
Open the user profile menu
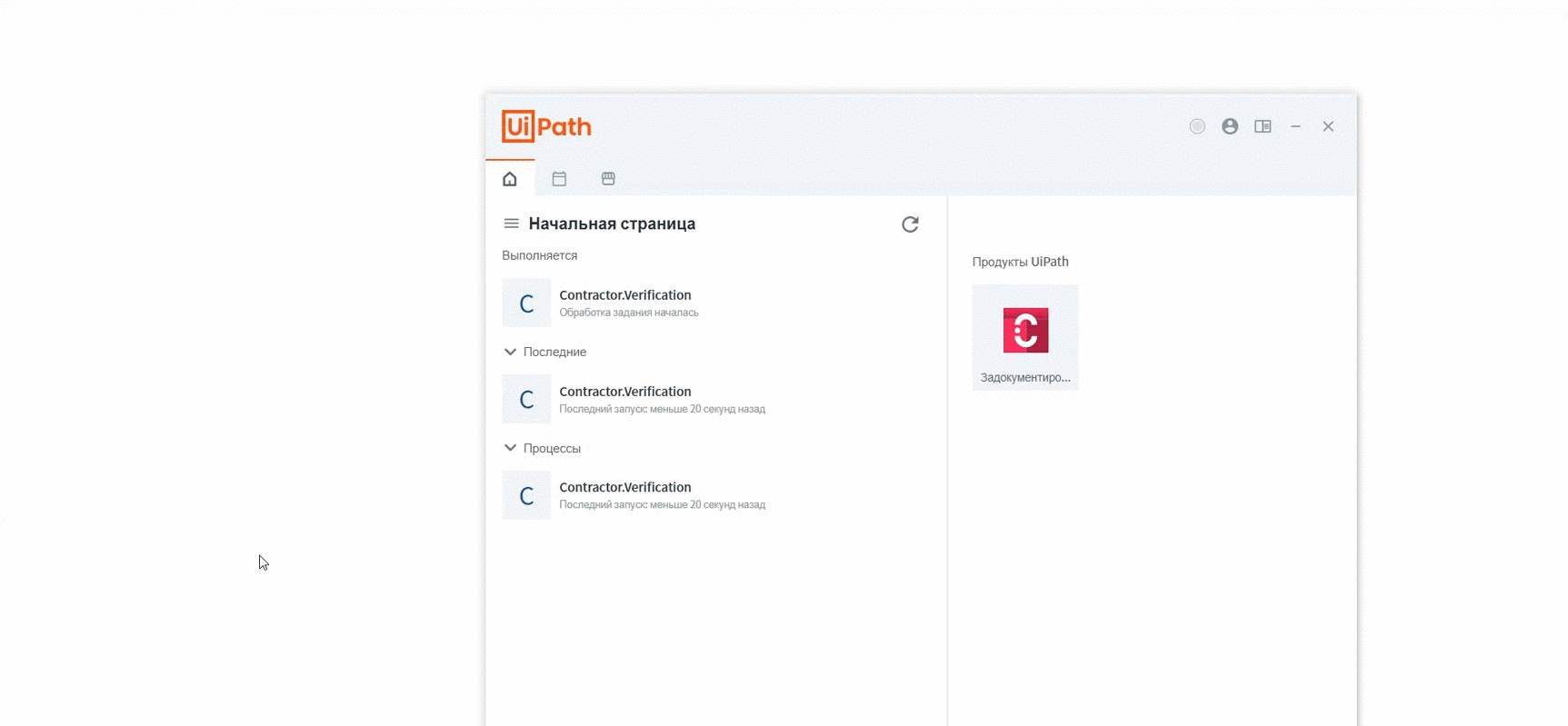tap(1230, 126)
